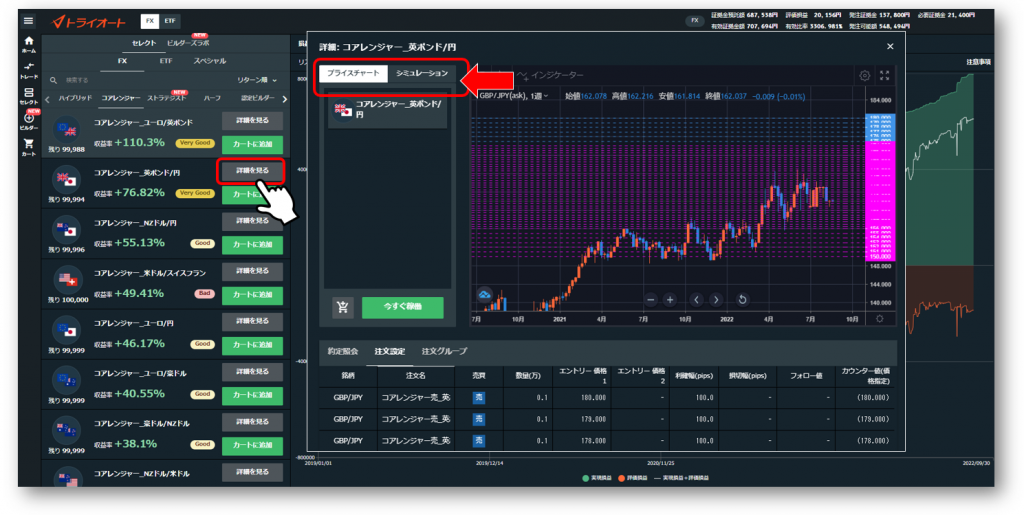Select the スペシャル sub-tab

210,61
